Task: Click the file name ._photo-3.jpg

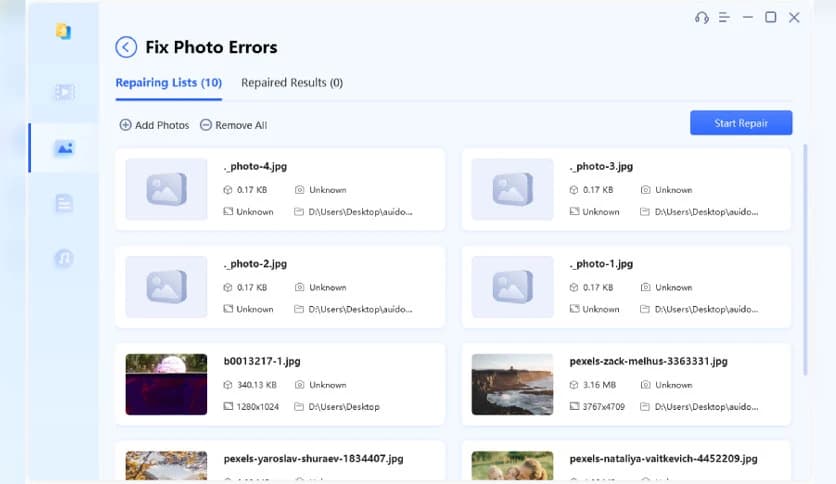Action: (x=601, y=166)
